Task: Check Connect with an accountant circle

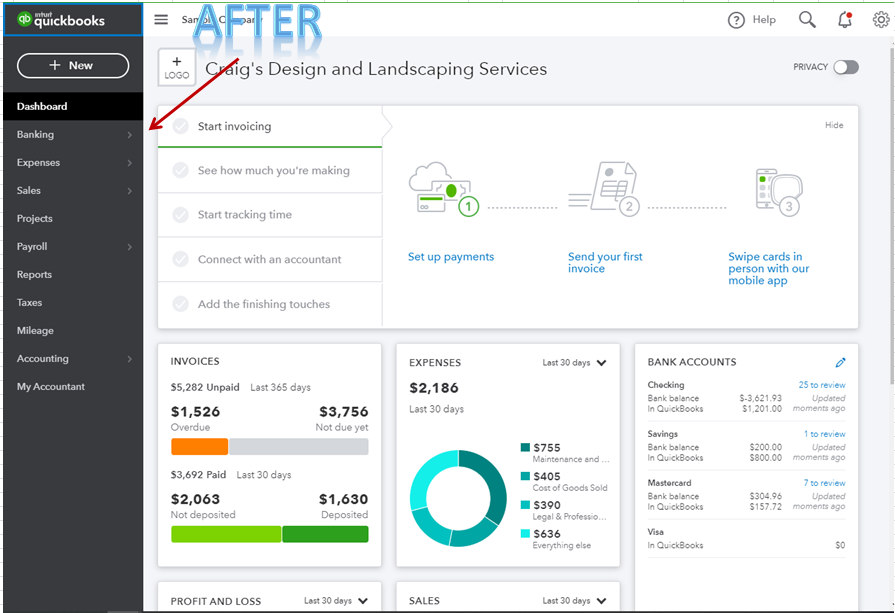Action: (x=180, y=259)
